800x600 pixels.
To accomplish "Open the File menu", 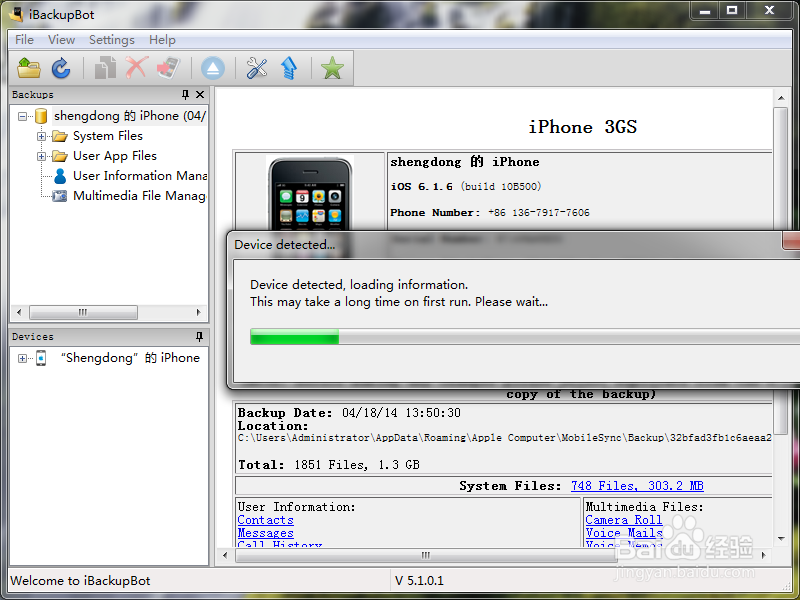I will coord(24,40).
